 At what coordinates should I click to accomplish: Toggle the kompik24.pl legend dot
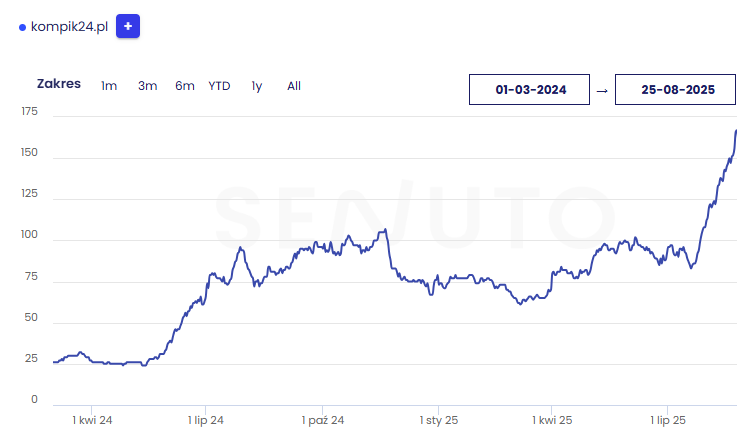(22, 27)
